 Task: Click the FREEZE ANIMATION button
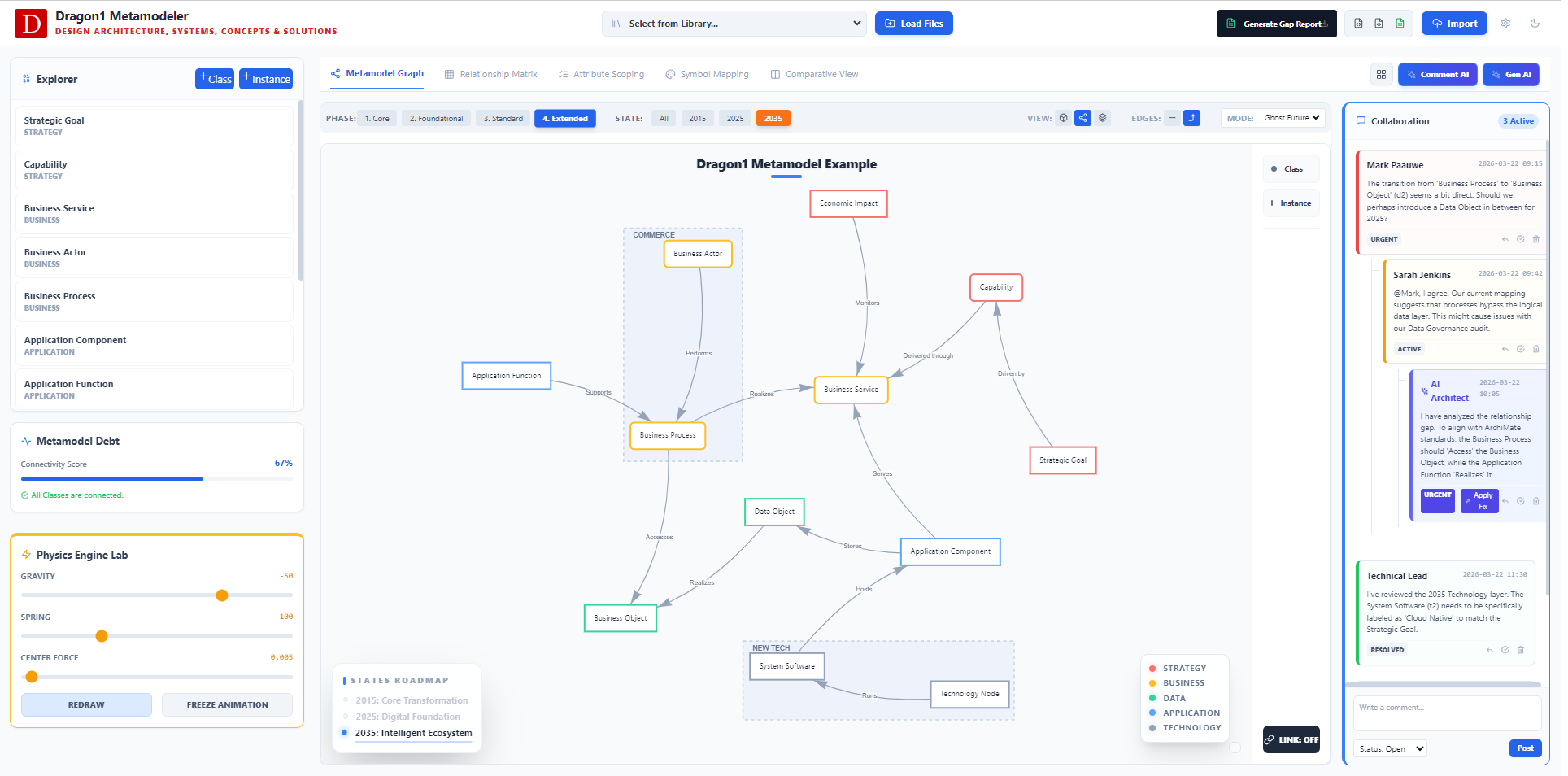point(227,704)
